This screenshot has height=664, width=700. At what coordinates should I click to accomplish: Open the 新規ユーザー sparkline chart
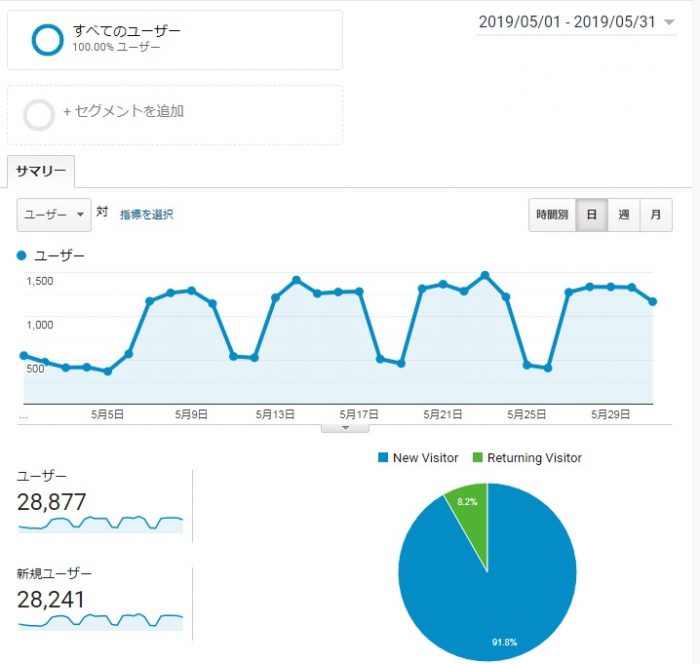point(100,620)
